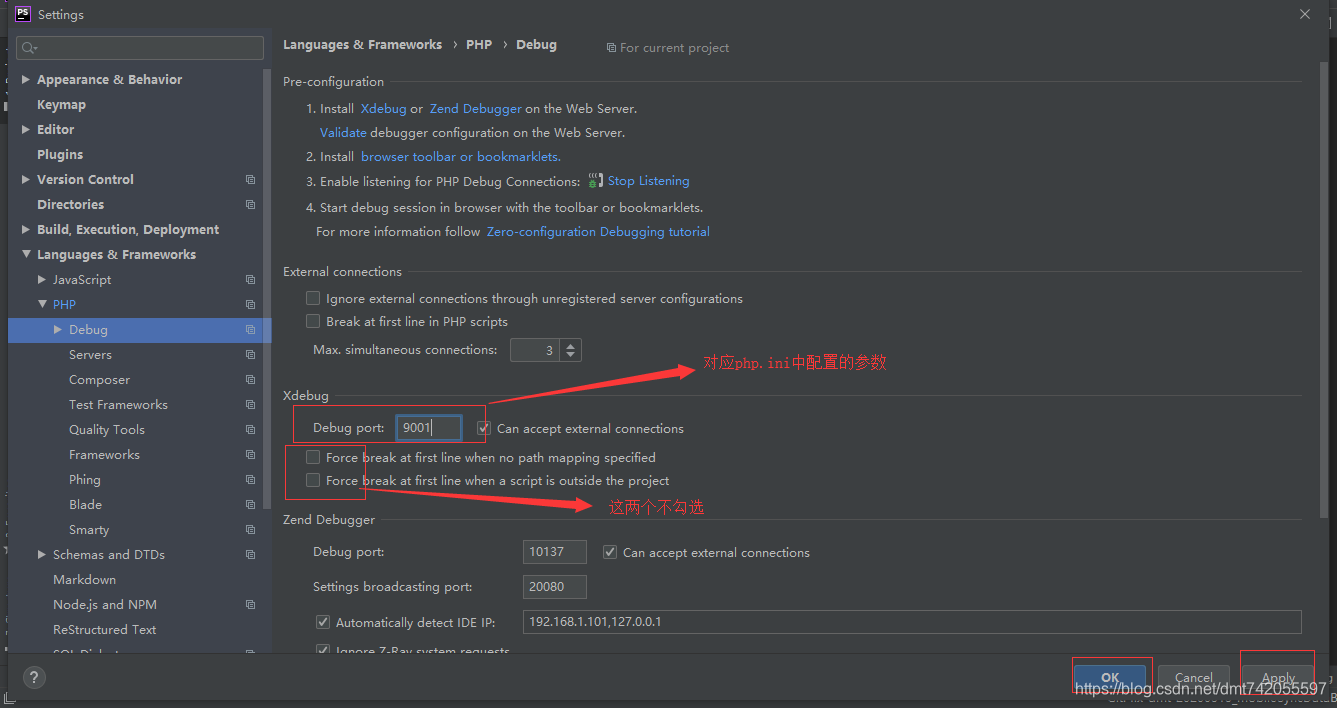This screenshot has width=1337, height=708.
Task: Click project-level icon beside Node.js and NPM
Action: pos(250,605)
